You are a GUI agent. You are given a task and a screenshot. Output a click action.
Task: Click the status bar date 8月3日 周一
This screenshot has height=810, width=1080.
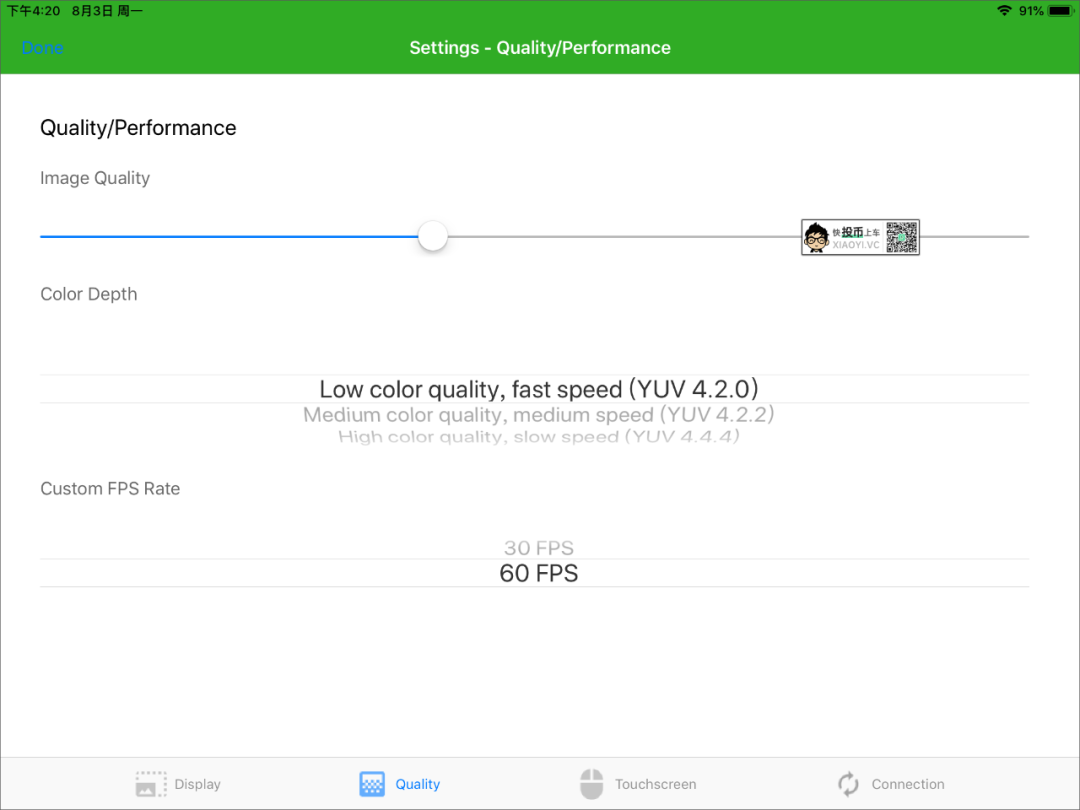pos(107,11)
